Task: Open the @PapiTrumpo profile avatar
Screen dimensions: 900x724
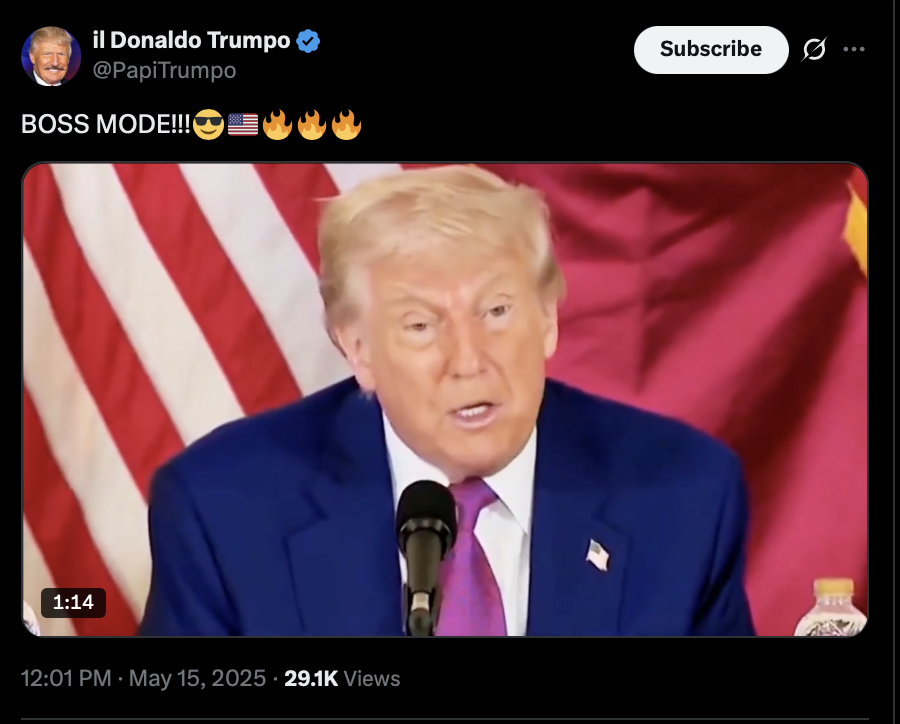Action: 51,56
